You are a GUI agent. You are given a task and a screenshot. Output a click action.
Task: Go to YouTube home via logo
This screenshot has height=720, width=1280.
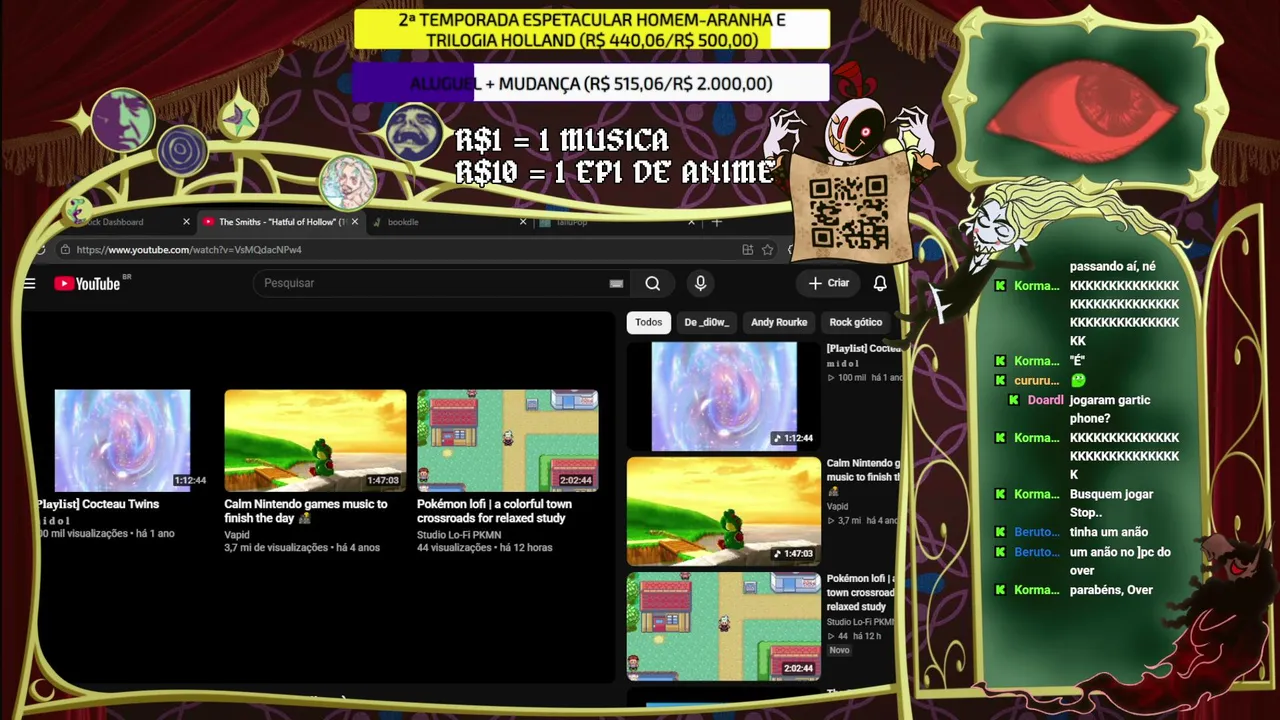[88, 284]
